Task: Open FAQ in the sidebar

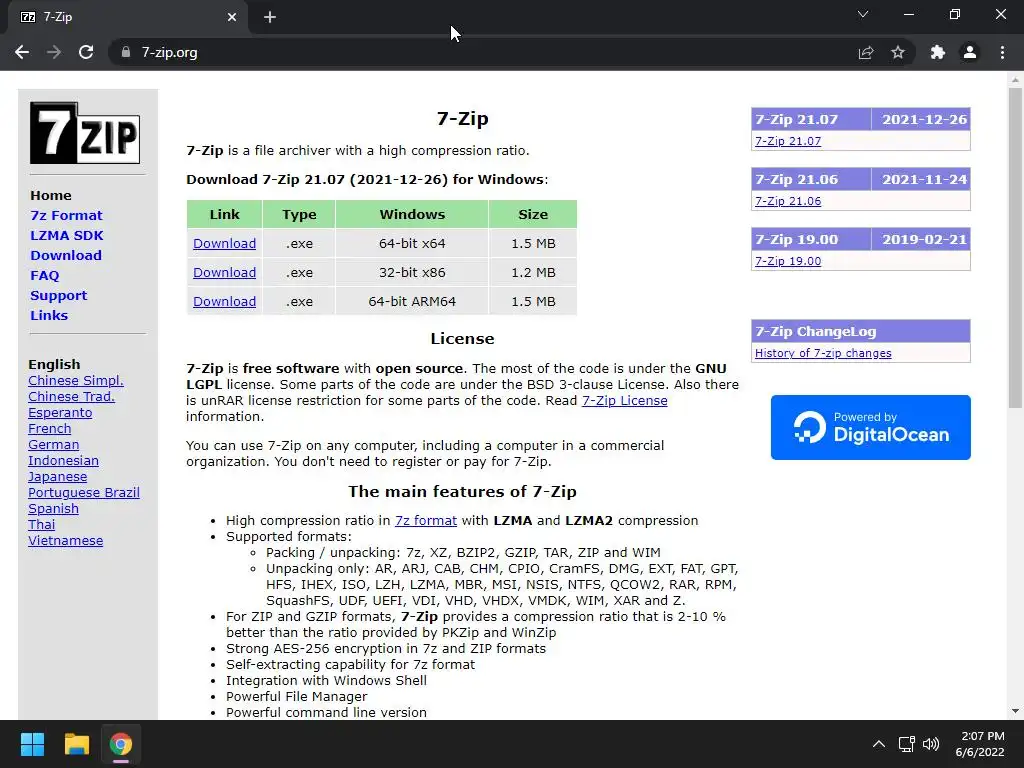Action: [44, 276]
